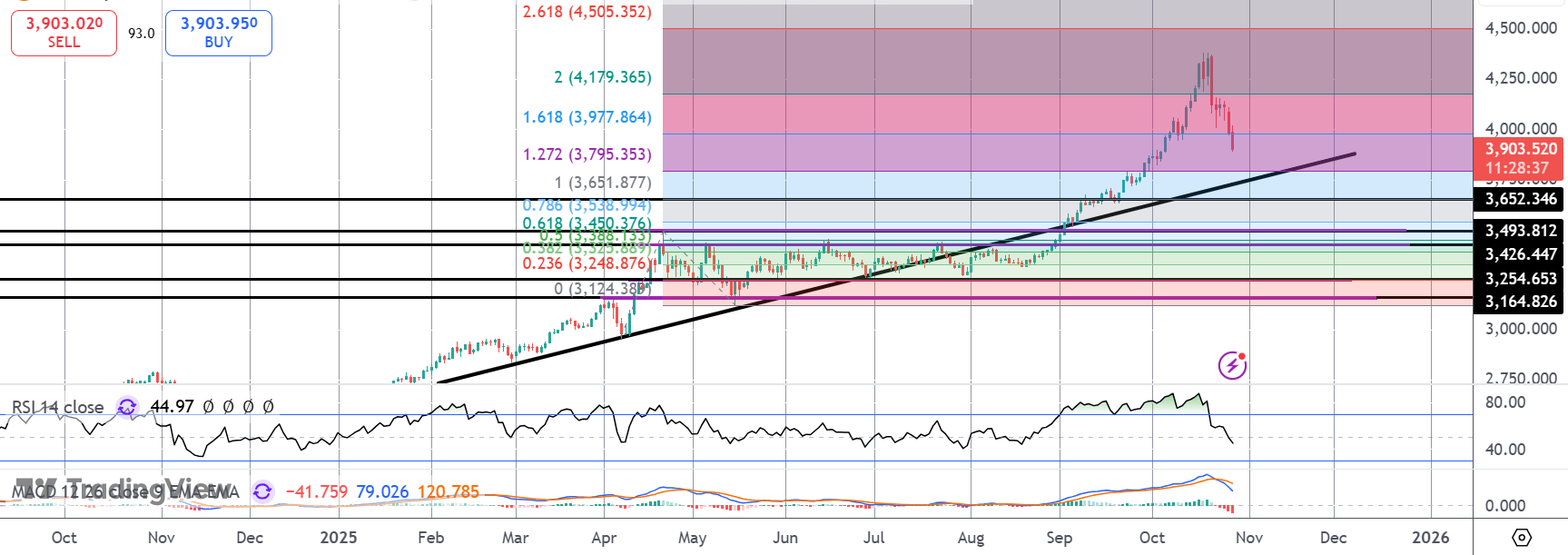Screen dimensions: 1568x555
Task: Click the spread value 93.0
Action: pyautogui.click(x=141, y=34)
